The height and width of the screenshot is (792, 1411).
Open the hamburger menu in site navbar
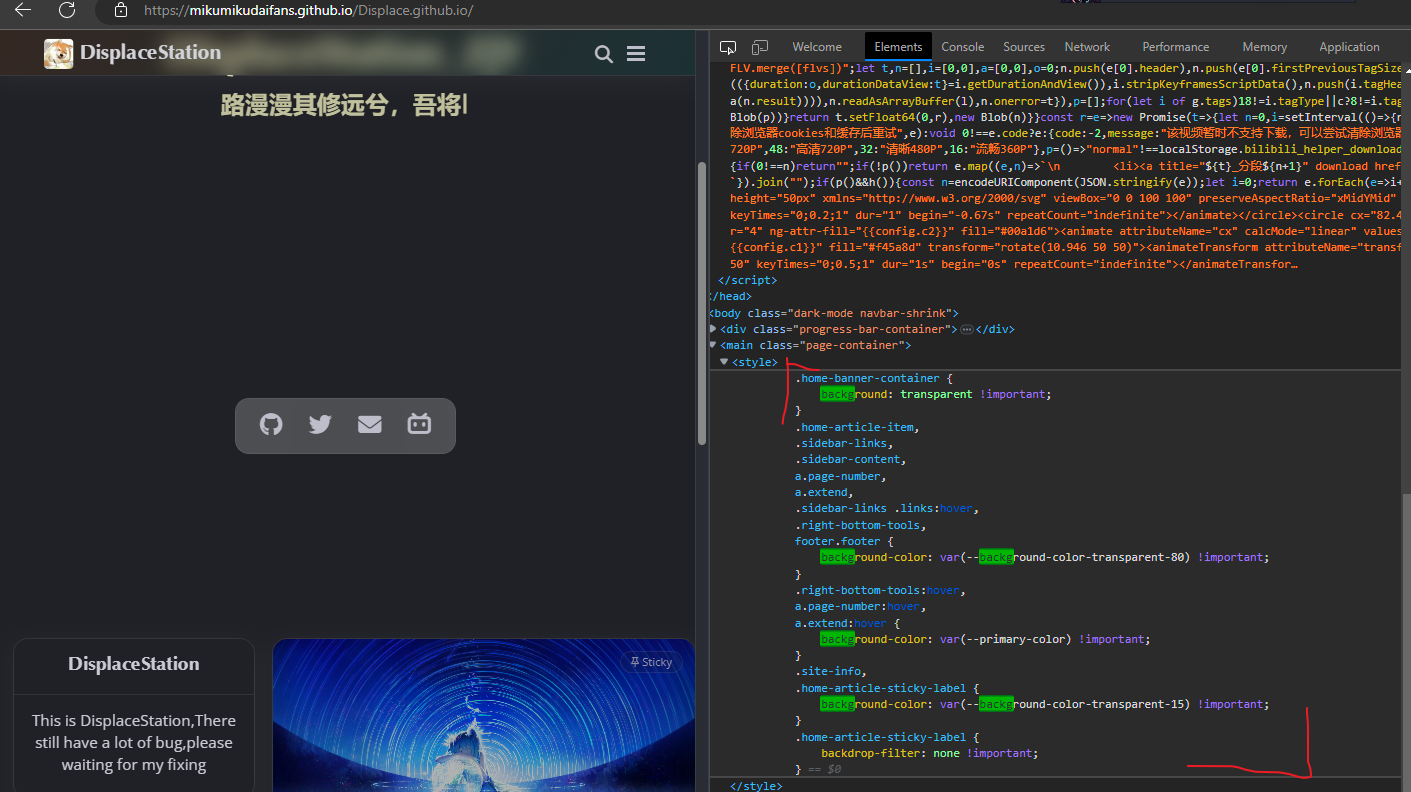[x=636, y=54]
